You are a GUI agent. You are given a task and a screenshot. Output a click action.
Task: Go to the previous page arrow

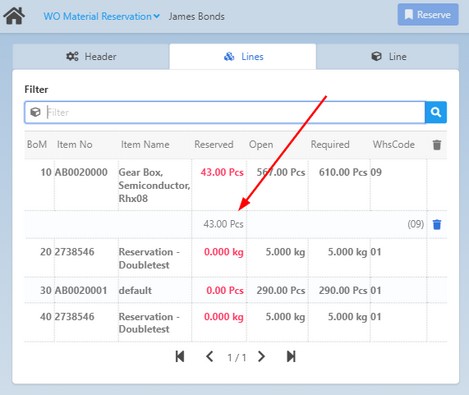click(209, 357)
